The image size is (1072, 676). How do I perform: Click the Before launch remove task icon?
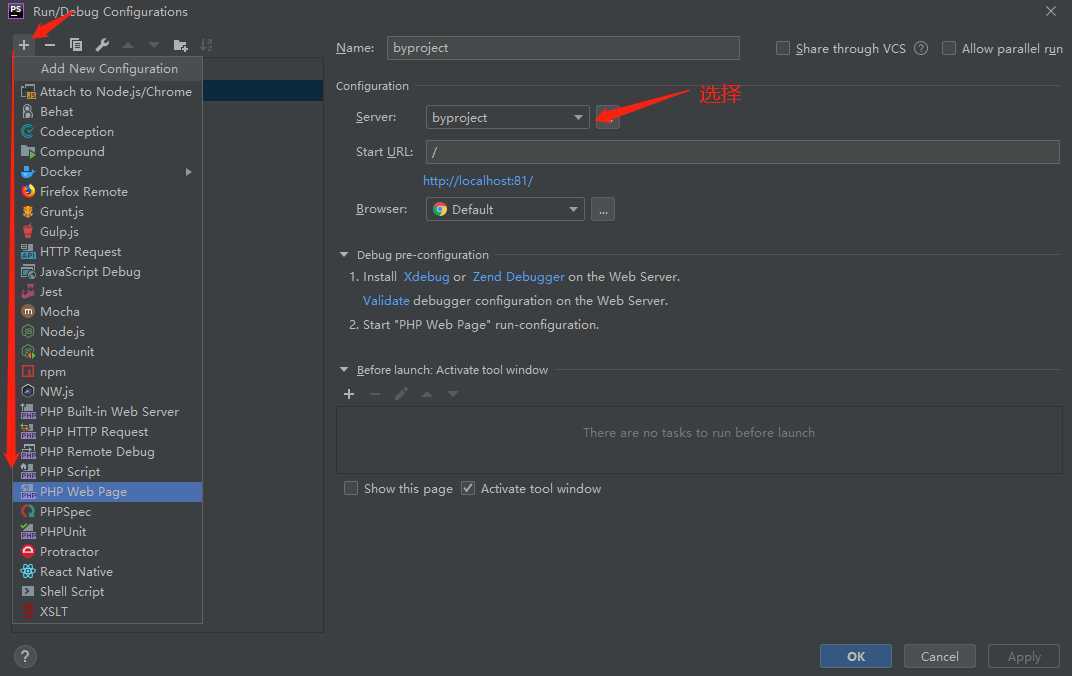pyautogui.click(x=375, y=394)
